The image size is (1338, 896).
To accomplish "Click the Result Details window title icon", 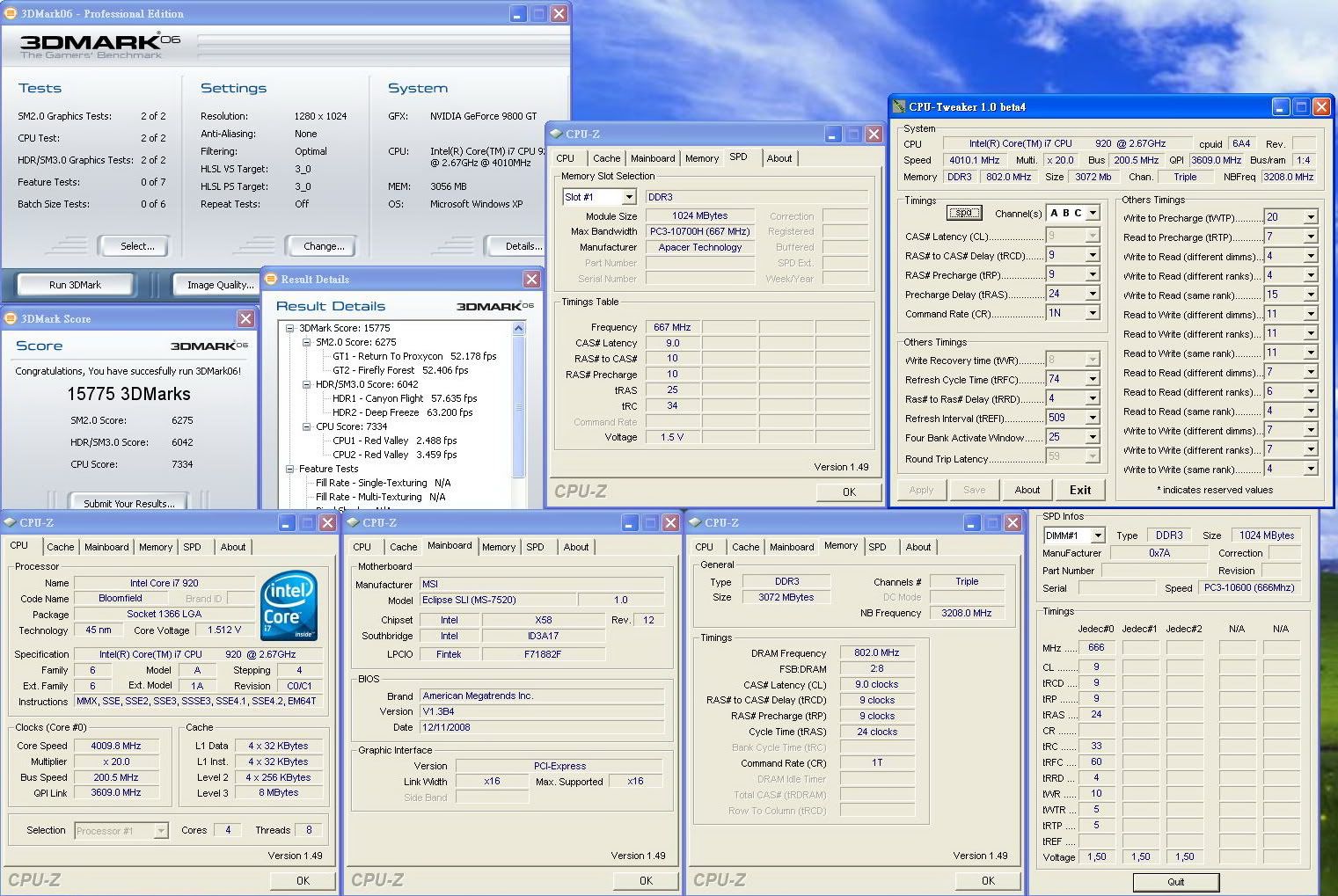I will 271,279.
